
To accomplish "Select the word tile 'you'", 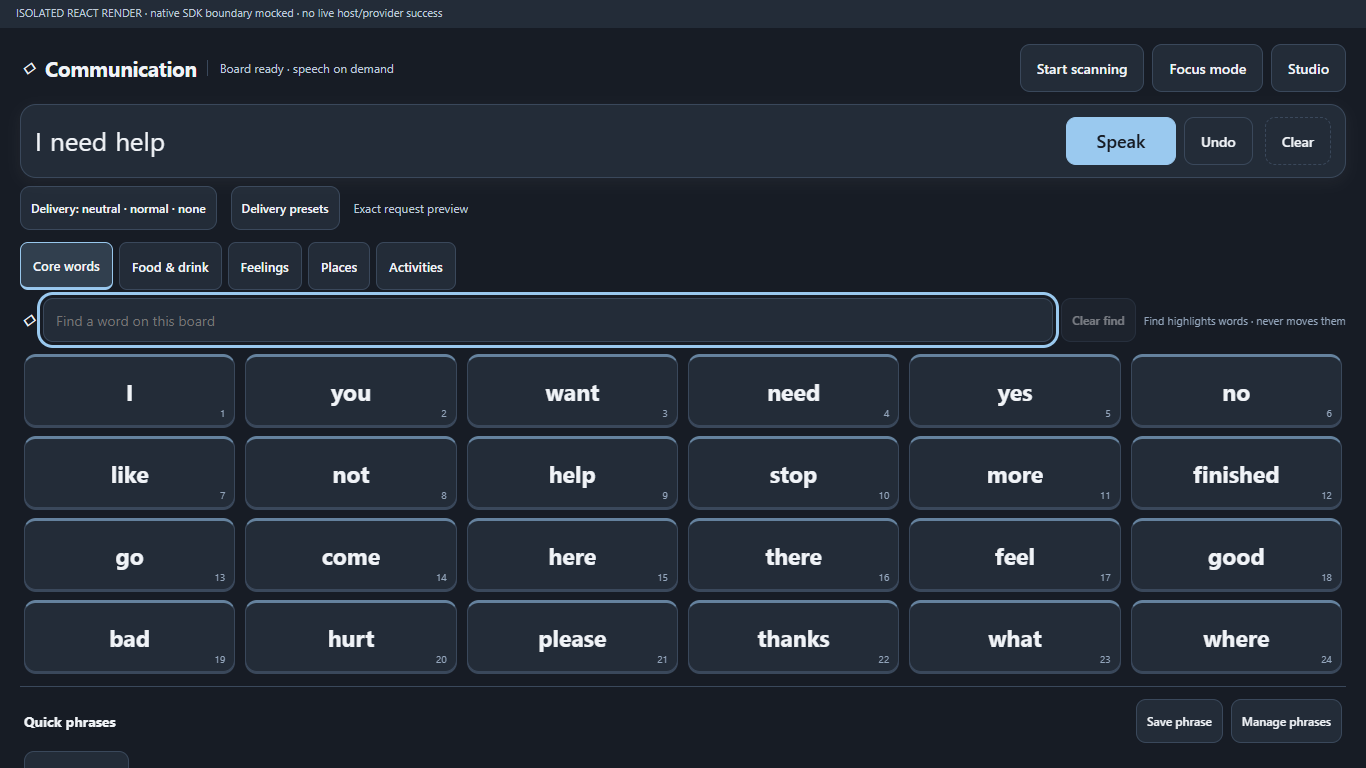I will (351, 391).
